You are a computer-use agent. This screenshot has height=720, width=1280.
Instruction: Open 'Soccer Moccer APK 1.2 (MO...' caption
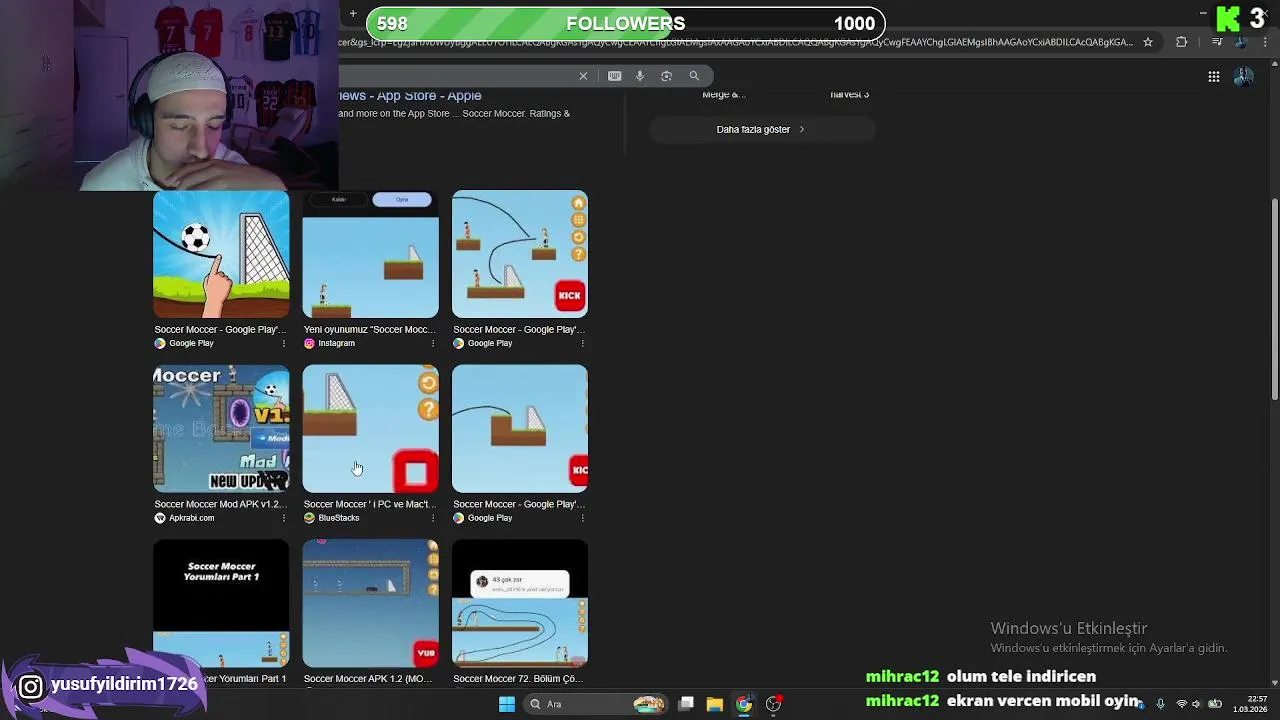368,679
